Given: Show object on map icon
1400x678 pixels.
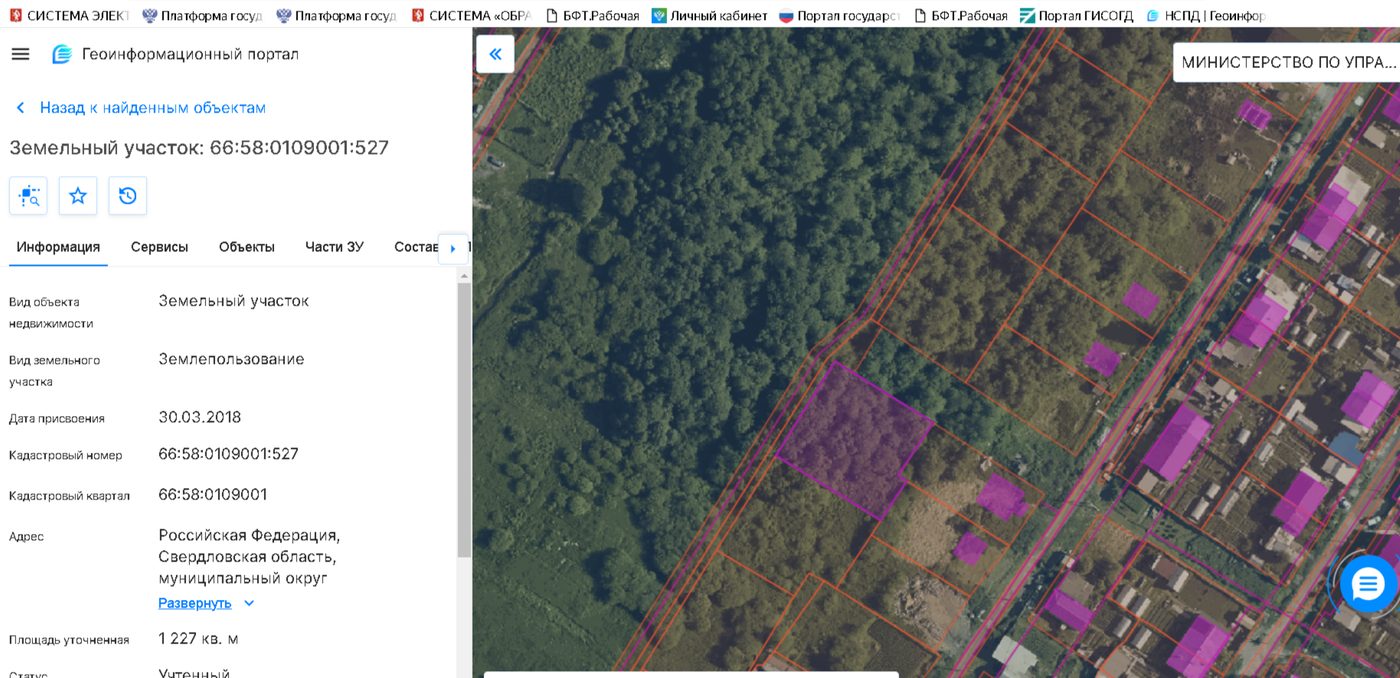Looking at the screenshot, I should [x=28, y=196].
